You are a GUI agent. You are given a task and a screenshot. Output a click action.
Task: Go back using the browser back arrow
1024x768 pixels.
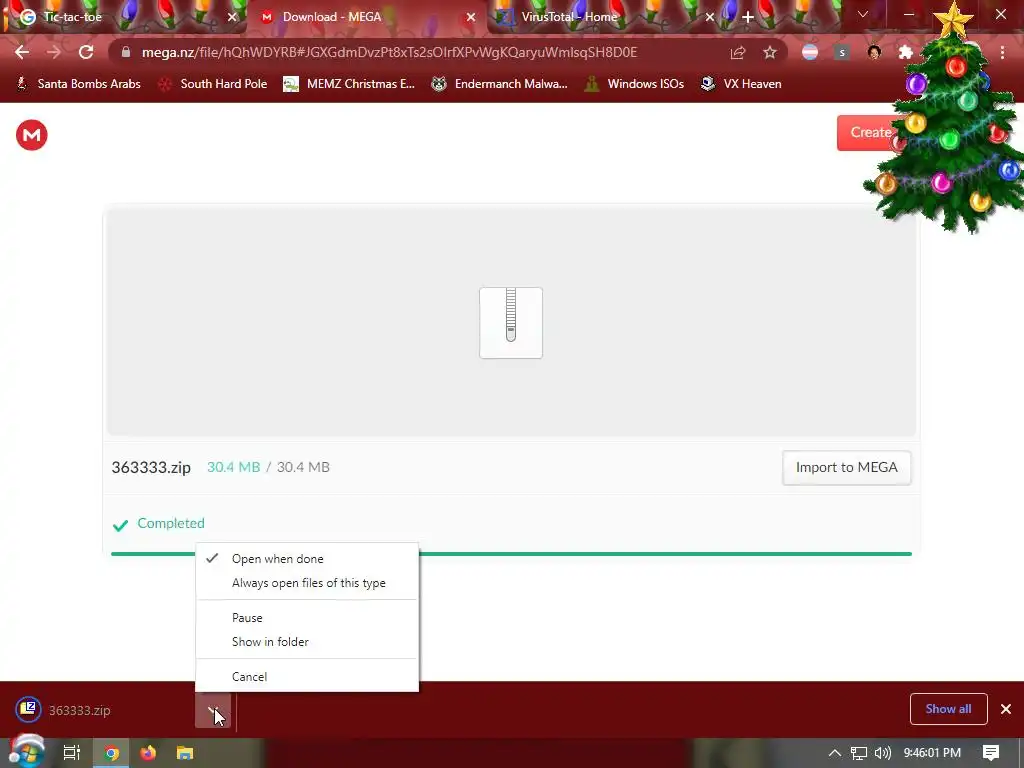(22, 52)
